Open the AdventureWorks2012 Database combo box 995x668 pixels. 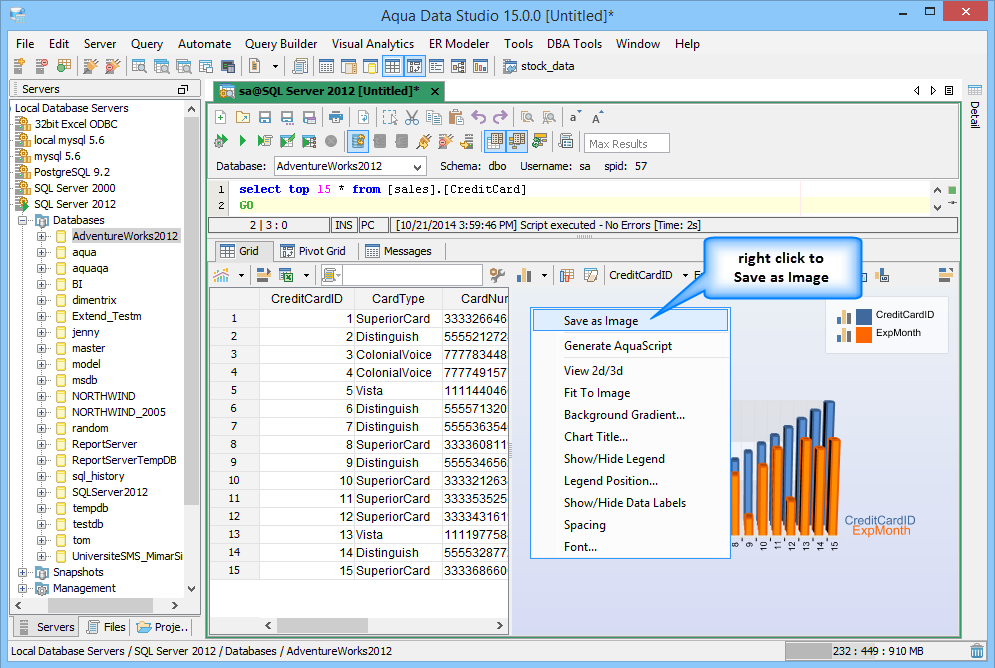pyautogui.click(x=350, y=166)
